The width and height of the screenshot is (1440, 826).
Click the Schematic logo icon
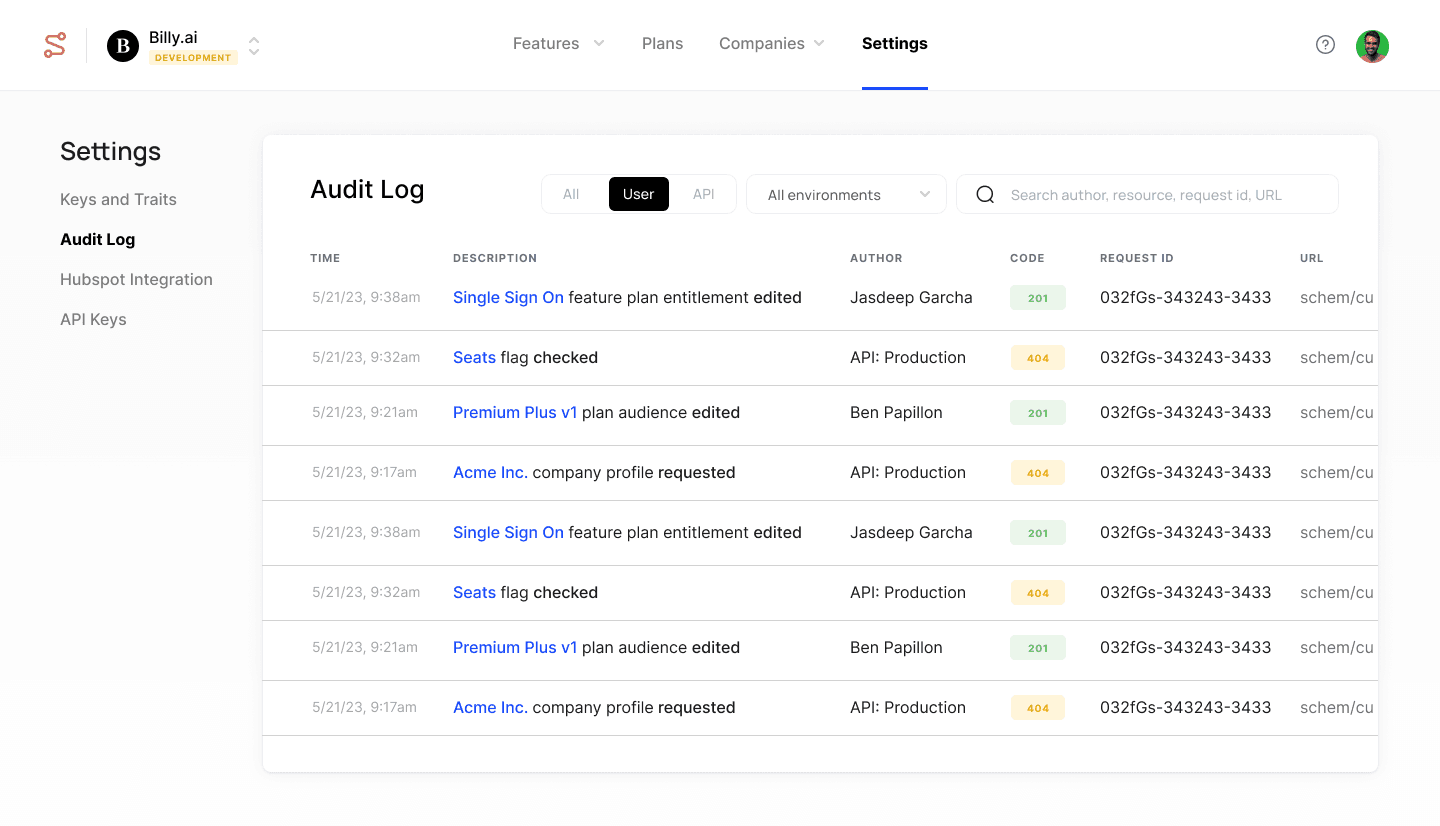tap(55, 45)
